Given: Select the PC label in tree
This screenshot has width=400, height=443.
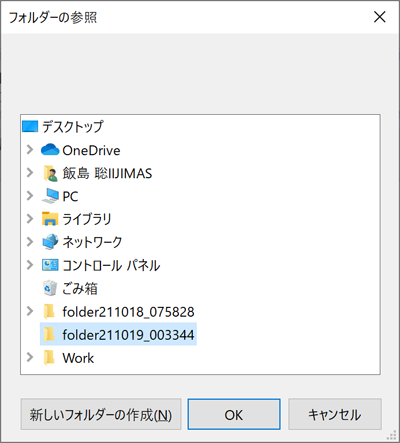Looking at the screenshot, I should tap(70, 196).
